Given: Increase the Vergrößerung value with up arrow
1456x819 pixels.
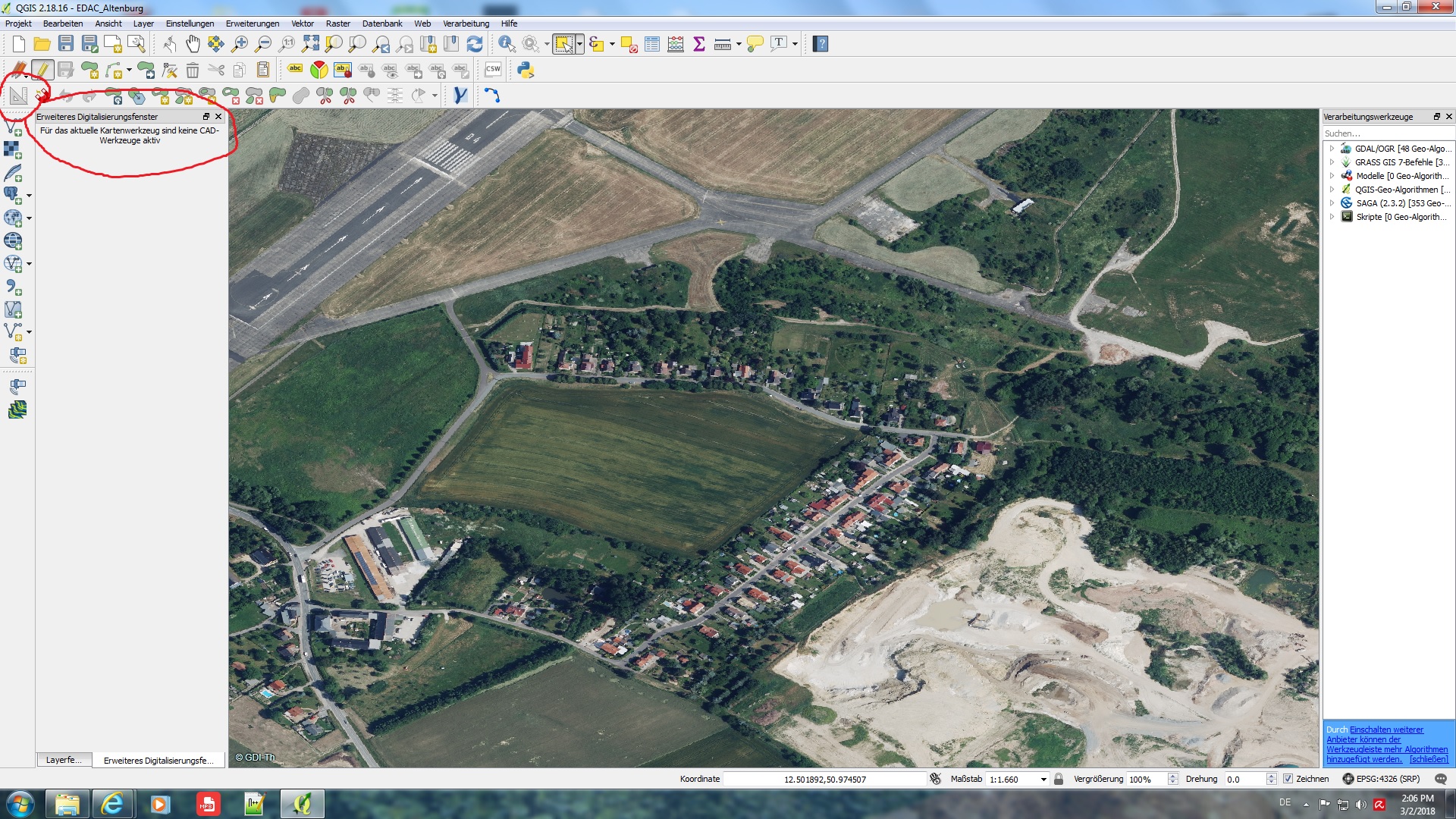Looking at the screenshot, I should [1173, 776].
